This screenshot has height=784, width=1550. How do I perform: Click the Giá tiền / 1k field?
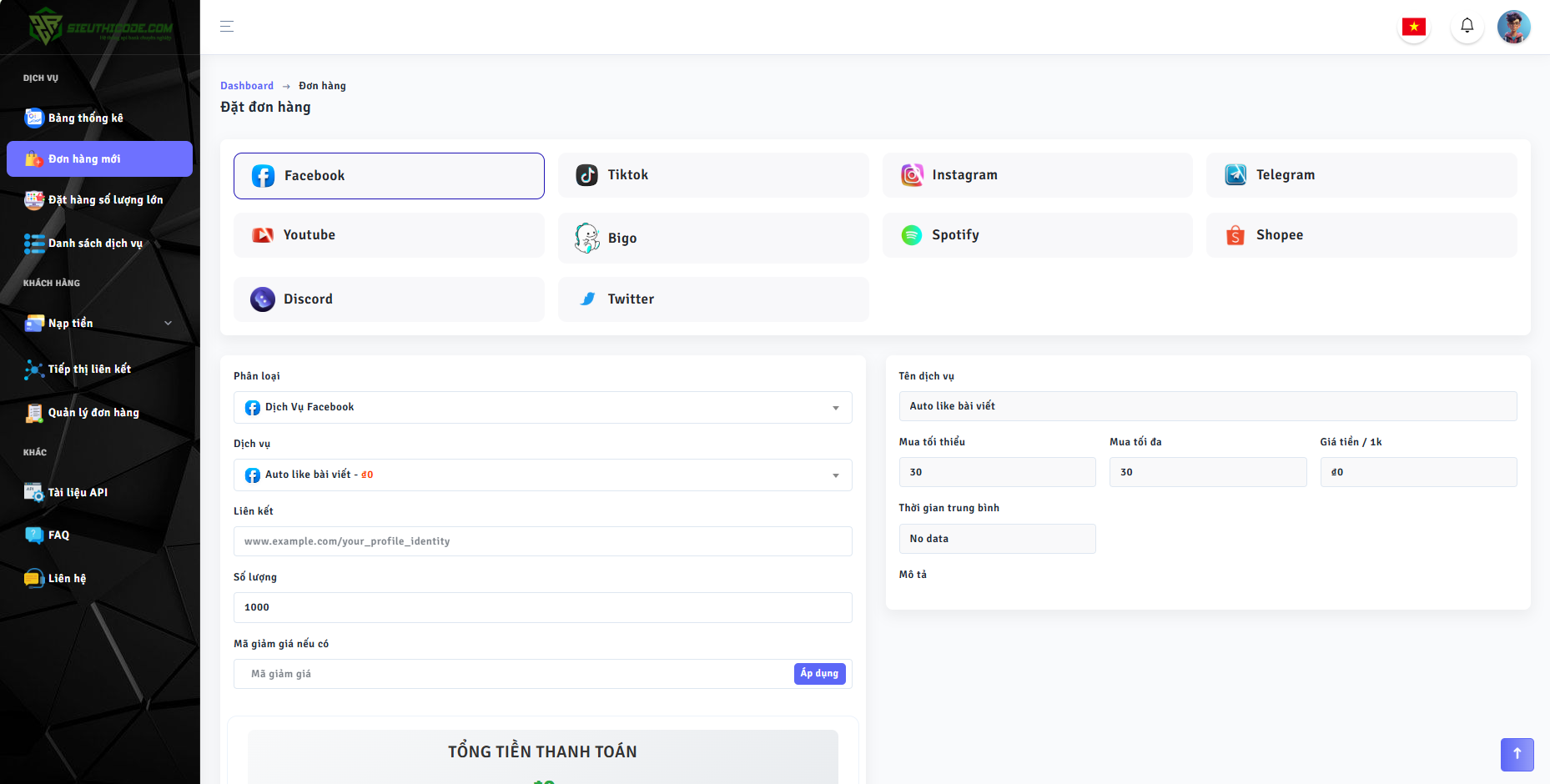click(x=1418, y=472)
